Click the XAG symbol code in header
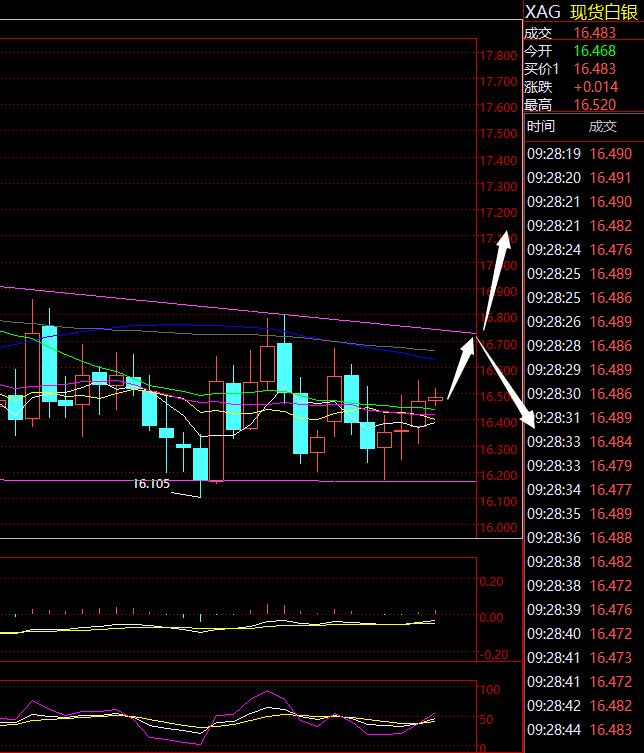Screen dimensions: 644x753 [542, 12]
